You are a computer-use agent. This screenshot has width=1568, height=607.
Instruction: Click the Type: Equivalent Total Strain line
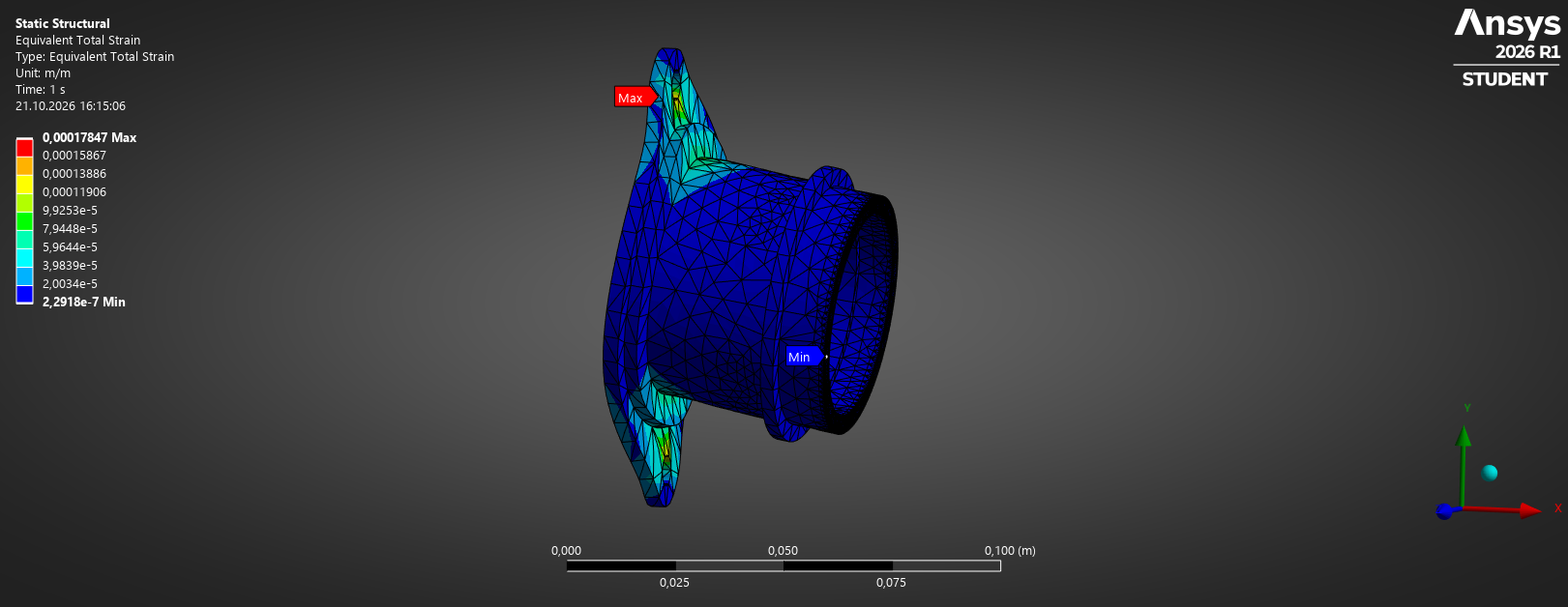tap(95, 57)
